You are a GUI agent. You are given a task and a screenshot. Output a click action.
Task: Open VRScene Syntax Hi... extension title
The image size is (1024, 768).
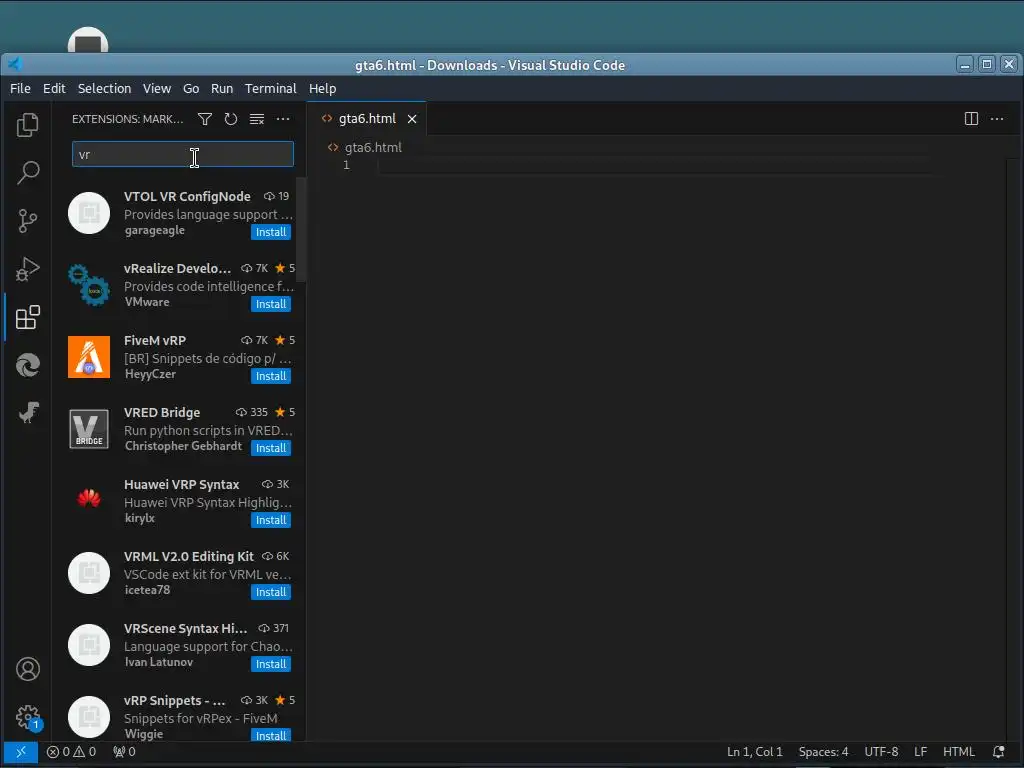point(185,628)
